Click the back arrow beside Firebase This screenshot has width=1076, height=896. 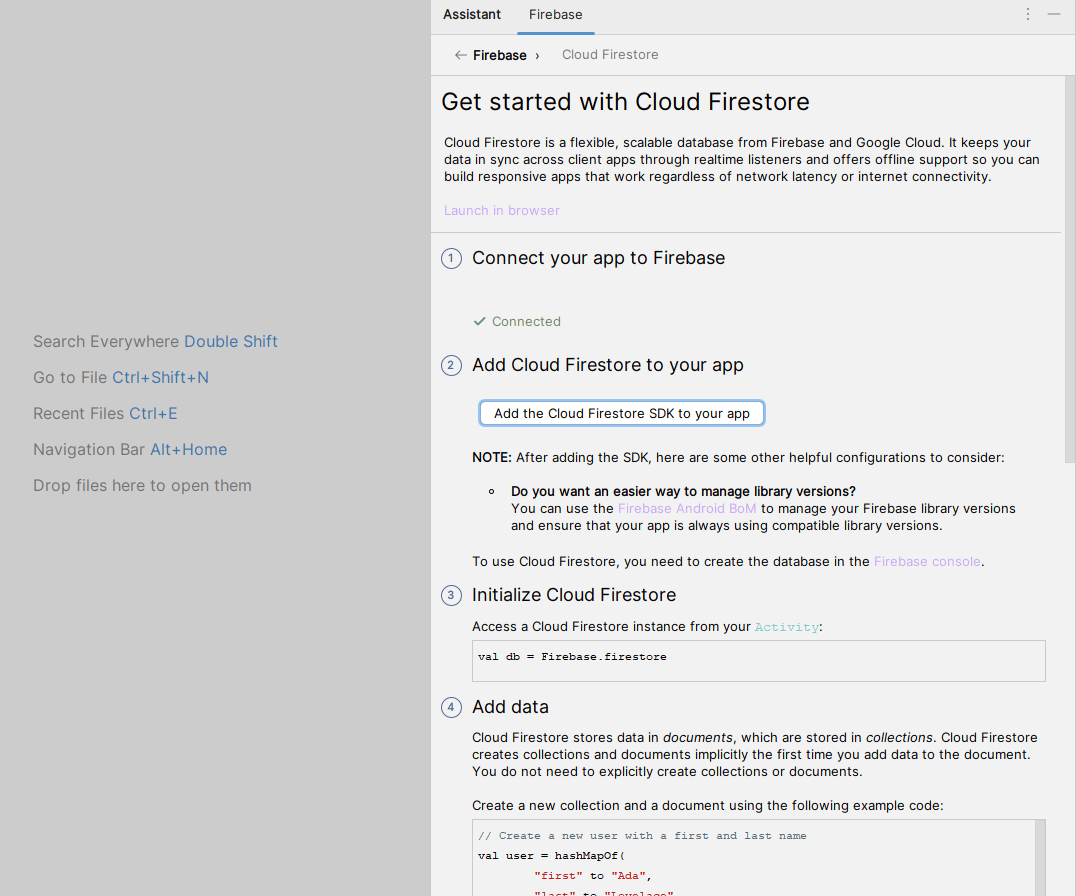pyautogui.click(x=460, y=55)
